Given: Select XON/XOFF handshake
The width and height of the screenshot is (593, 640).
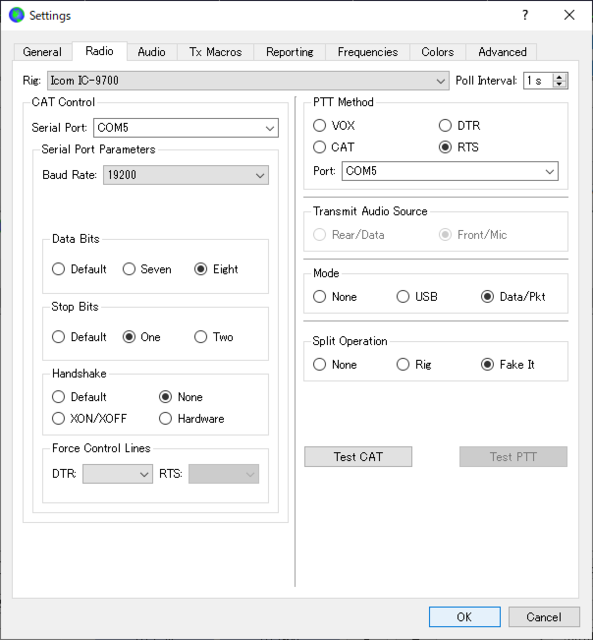Looking at the screenshot, I should pyautogui.click(x=89, y=418).
